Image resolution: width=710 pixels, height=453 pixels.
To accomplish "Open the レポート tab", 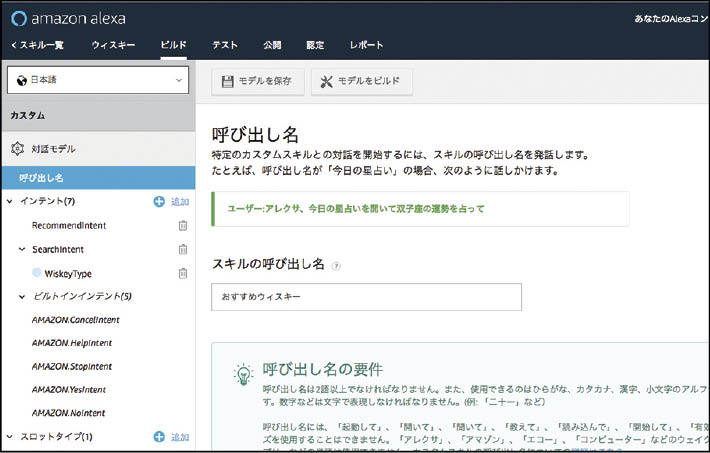I will coord(366,45).
